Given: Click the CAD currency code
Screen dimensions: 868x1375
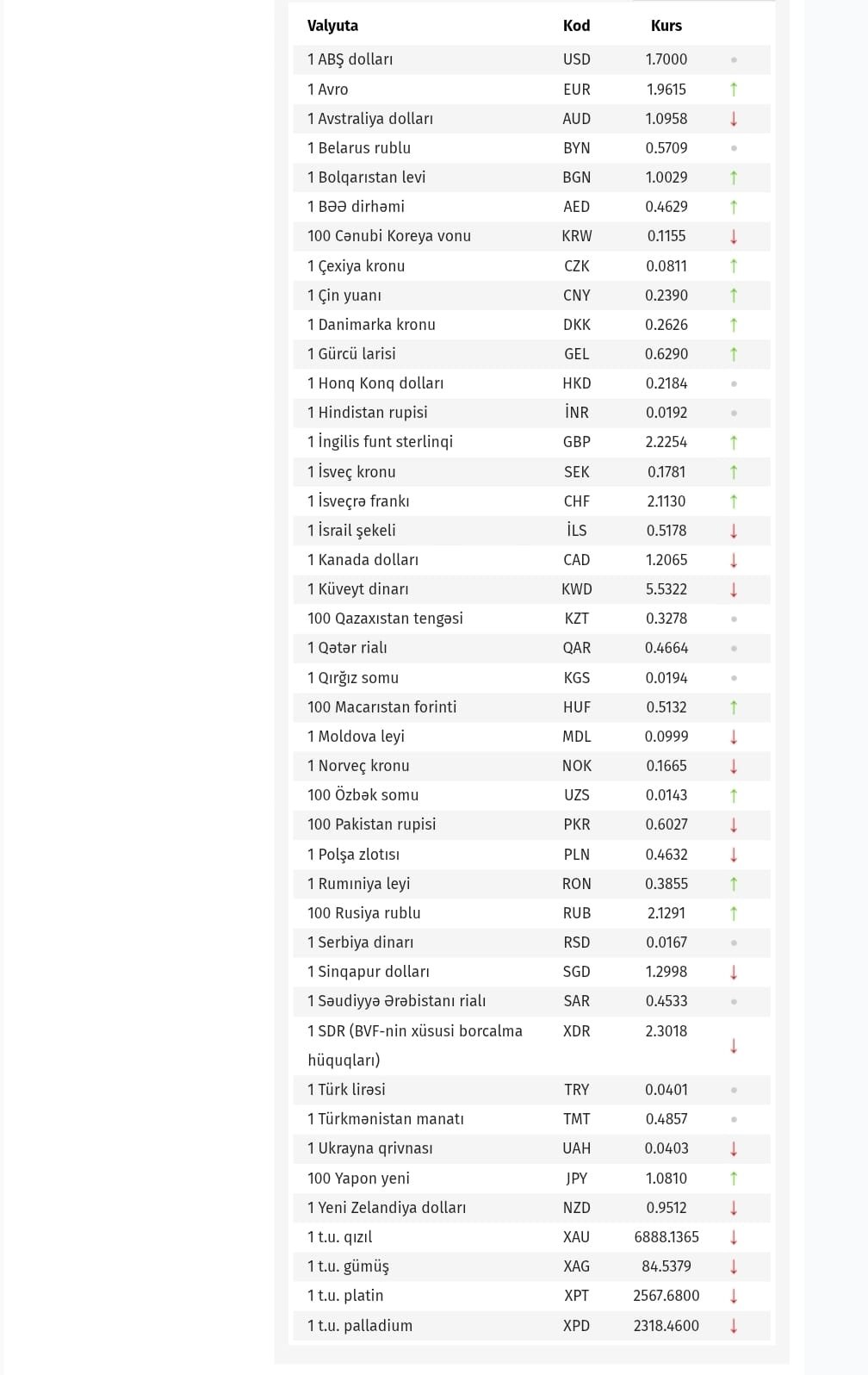Looking at the screenshot, I should click(576, 560).
